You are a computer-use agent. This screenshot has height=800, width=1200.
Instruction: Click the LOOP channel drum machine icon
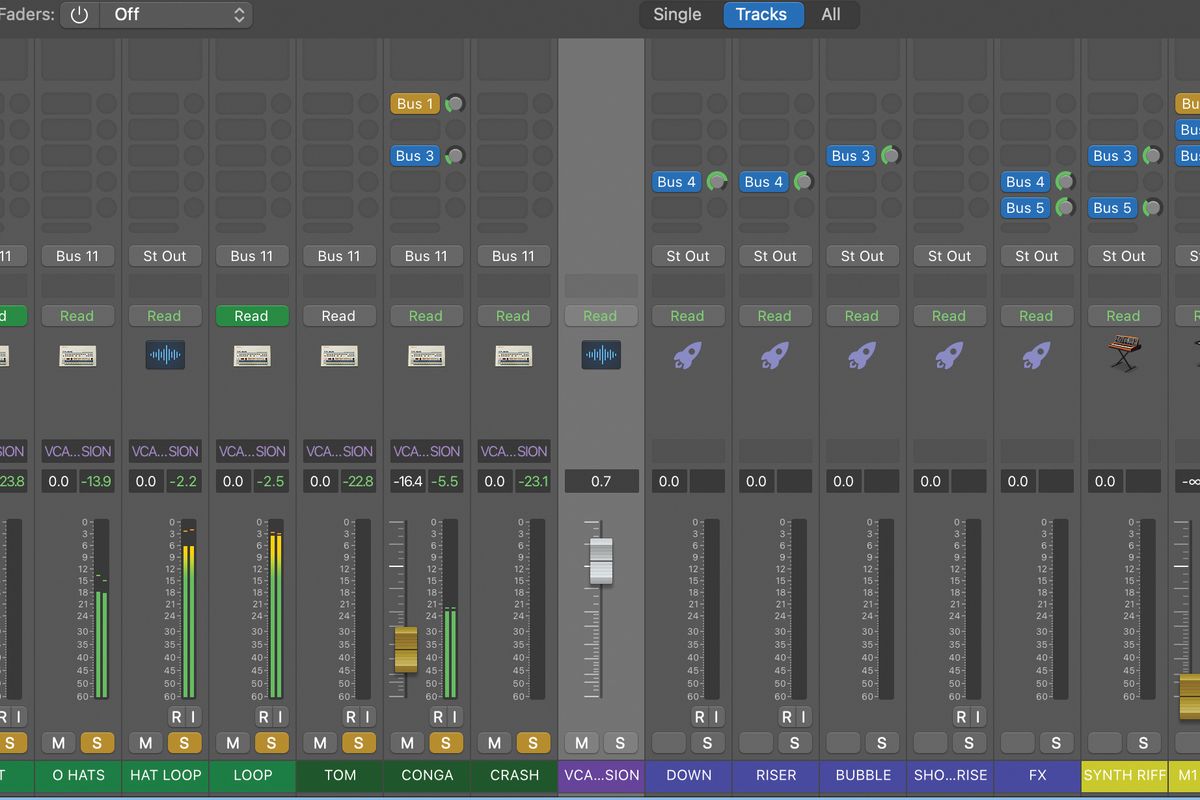(x=251, y=356)
